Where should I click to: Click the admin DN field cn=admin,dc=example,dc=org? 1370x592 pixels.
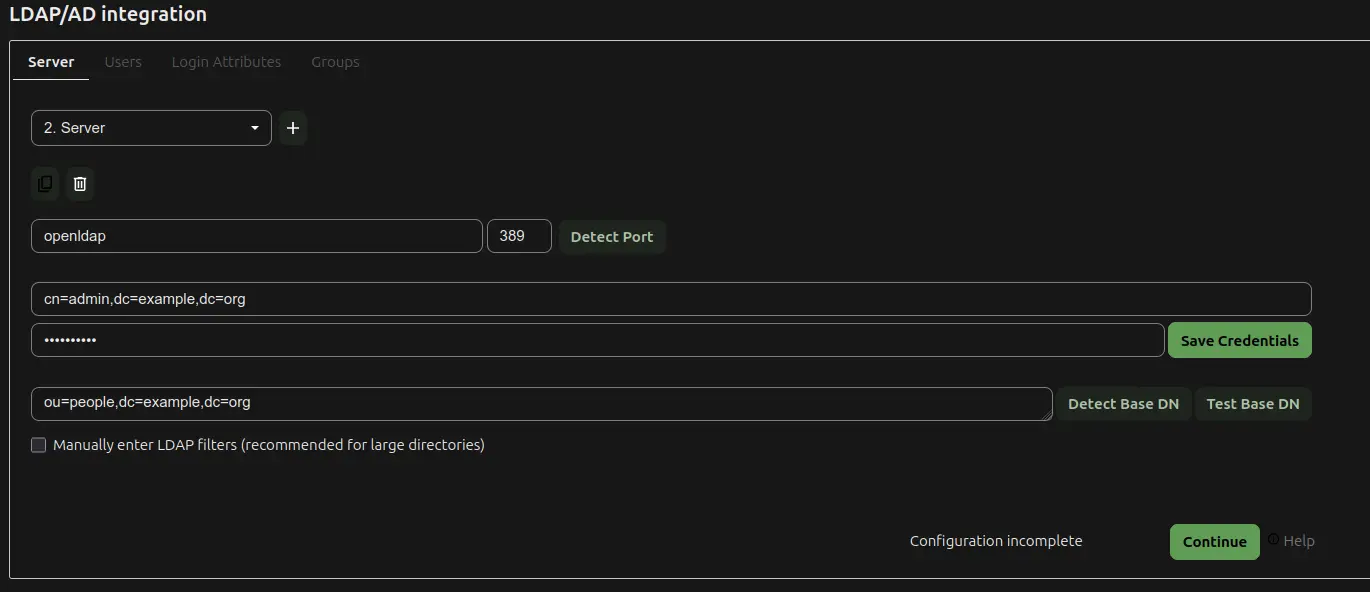pyautogui.click(x=670, y=298)
